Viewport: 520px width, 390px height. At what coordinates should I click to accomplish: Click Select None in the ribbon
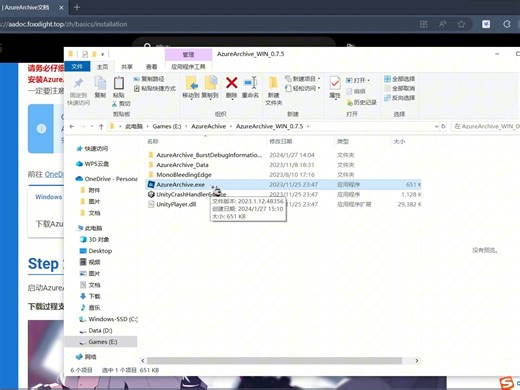pyautogui.click(x=399, y=88)
